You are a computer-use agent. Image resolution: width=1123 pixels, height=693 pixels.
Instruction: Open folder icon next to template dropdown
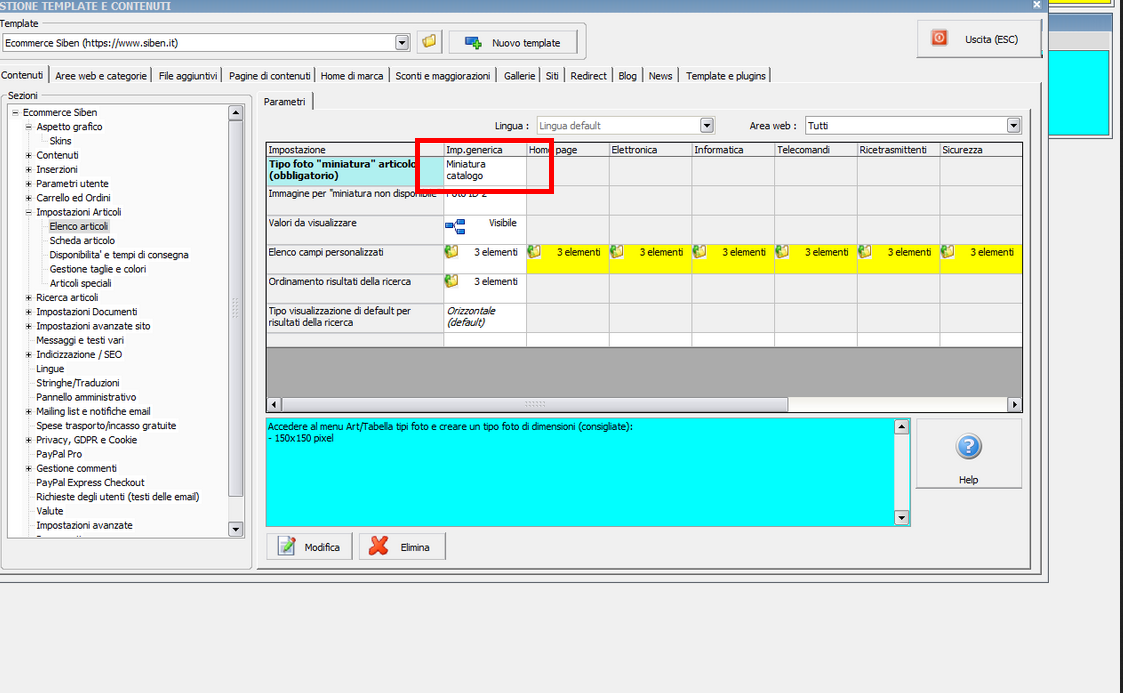[428, 42]
